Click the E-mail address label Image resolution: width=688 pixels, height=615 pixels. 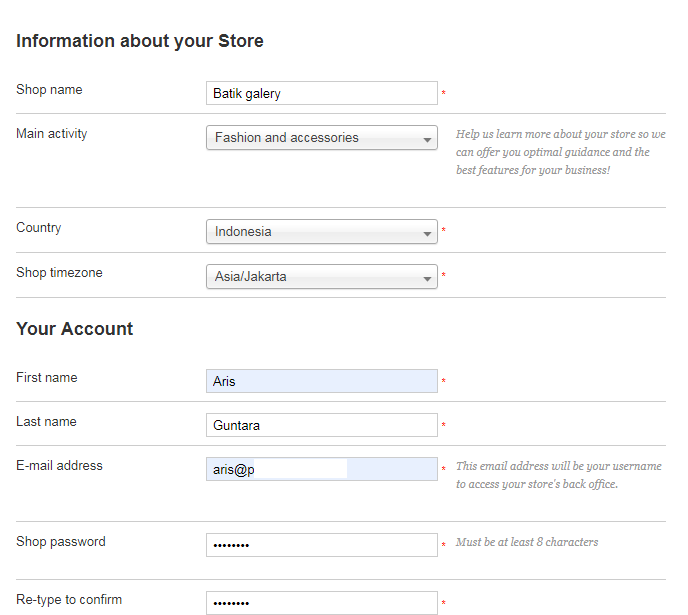click(x=59, y=465)
